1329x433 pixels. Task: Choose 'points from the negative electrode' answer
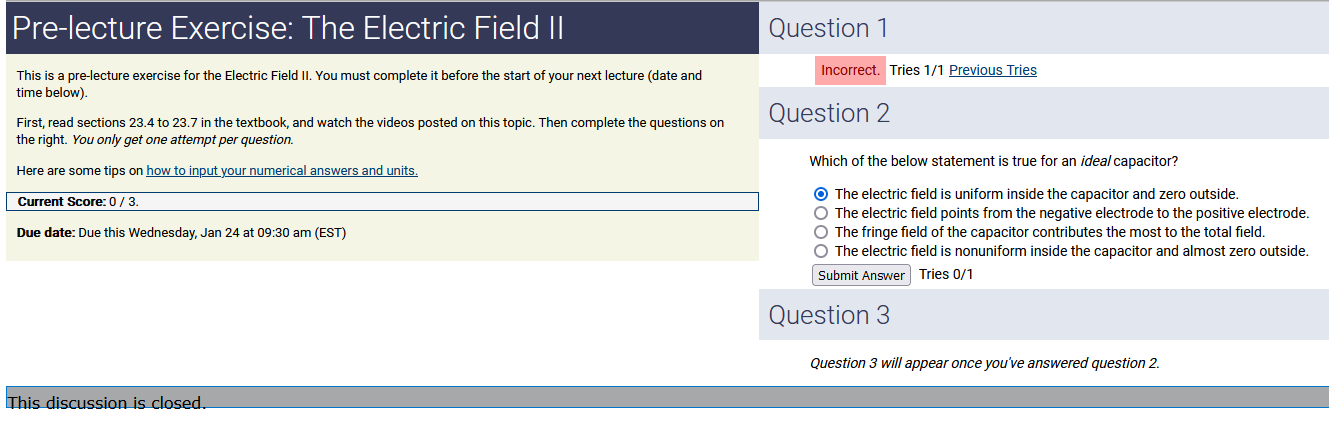point(821,213)
